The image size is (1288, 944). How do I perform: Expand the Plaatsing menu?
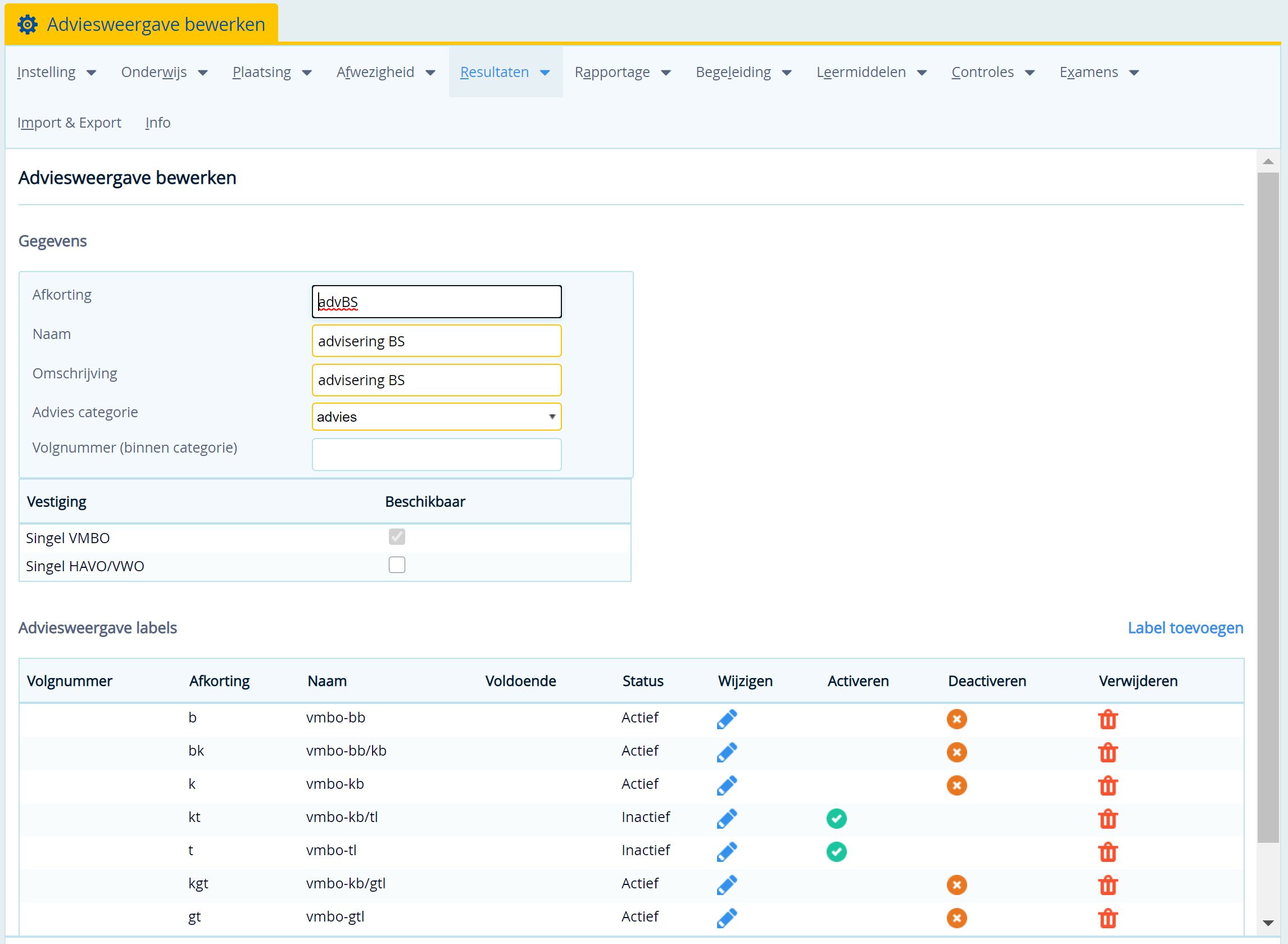point(272,72)
